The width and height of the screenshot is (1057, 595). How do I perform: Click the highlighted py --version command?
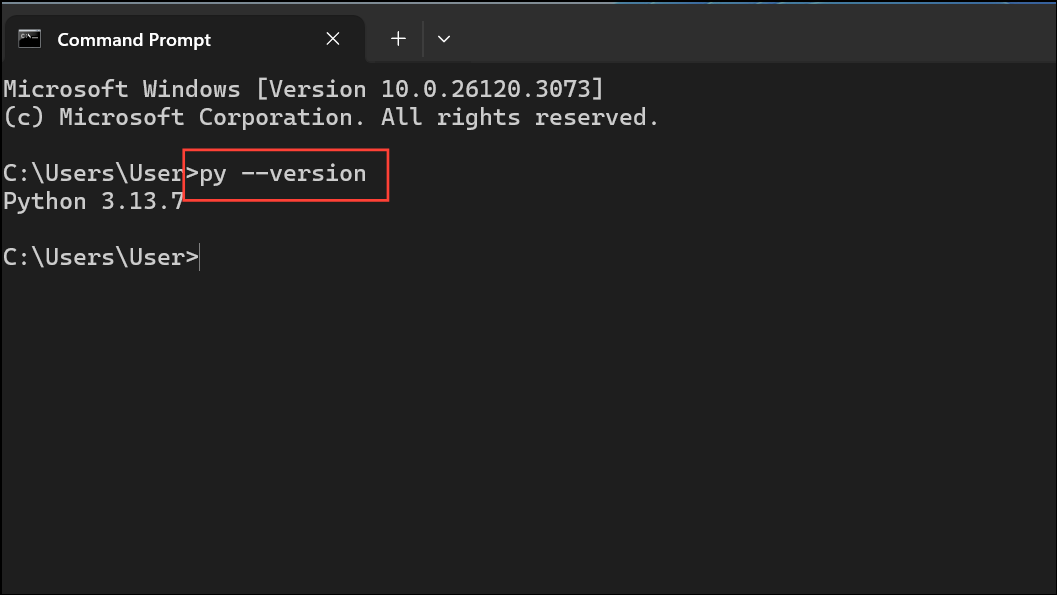point(285,173)
